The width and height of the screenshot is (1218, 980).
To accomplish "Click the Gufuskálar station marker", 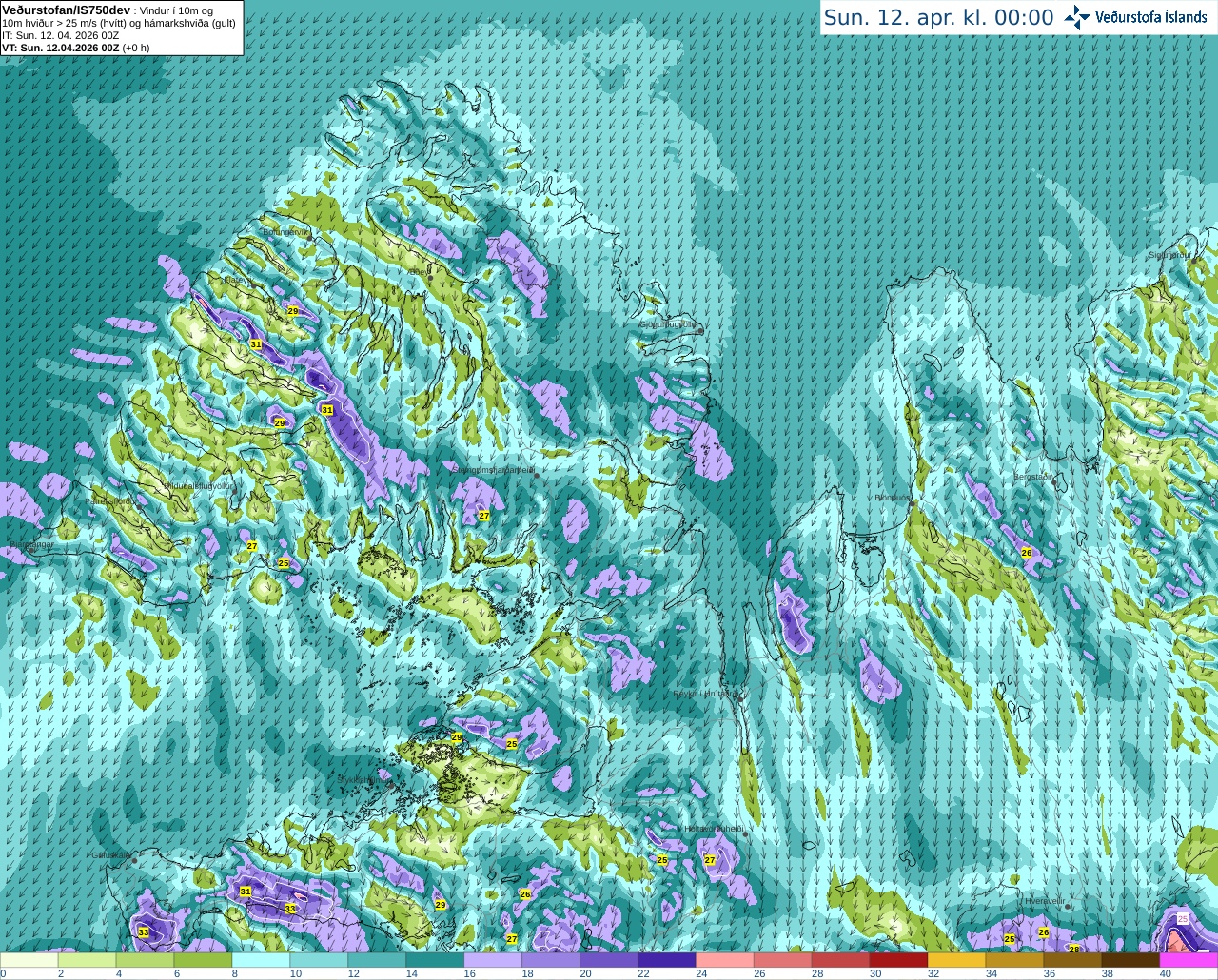I will [x=134, y=860].
